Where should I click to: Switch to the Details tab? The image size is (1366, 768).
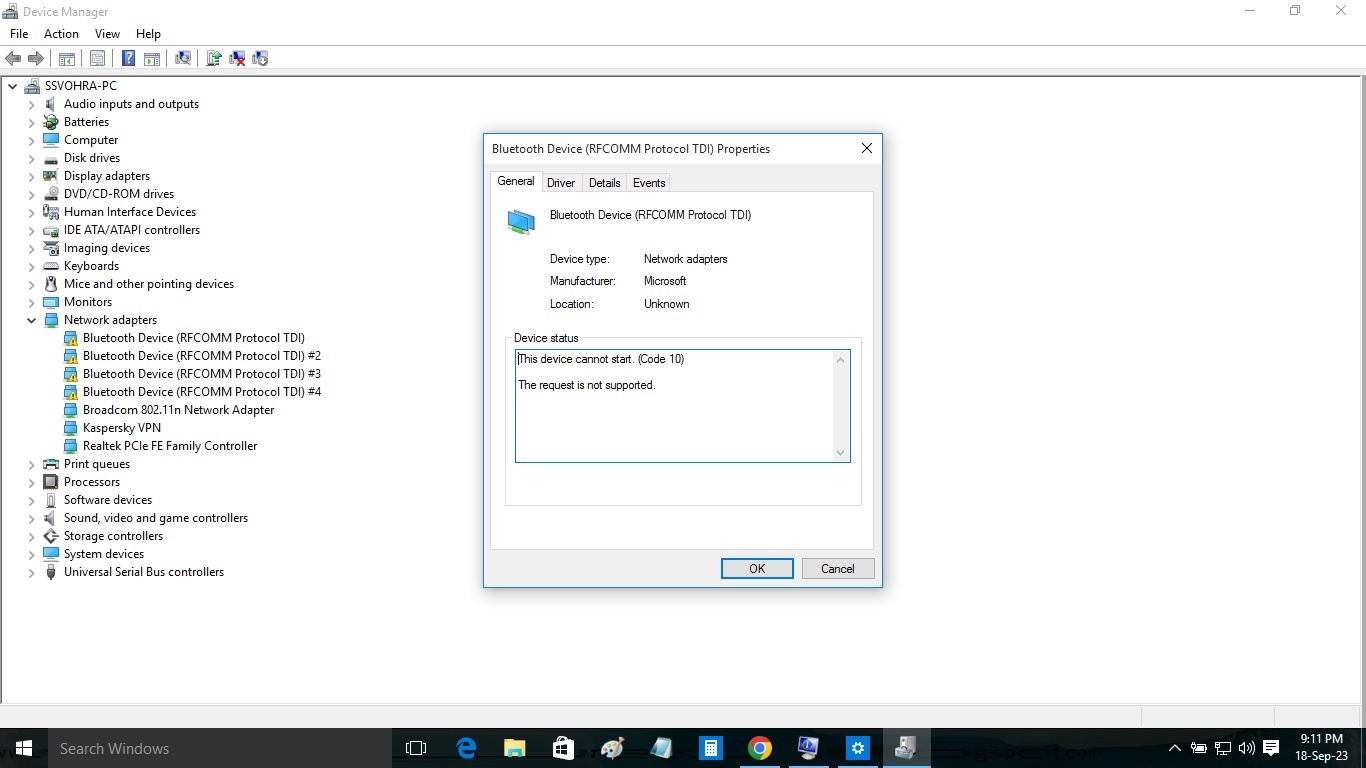pyautogui.click(x=604, y=183)
